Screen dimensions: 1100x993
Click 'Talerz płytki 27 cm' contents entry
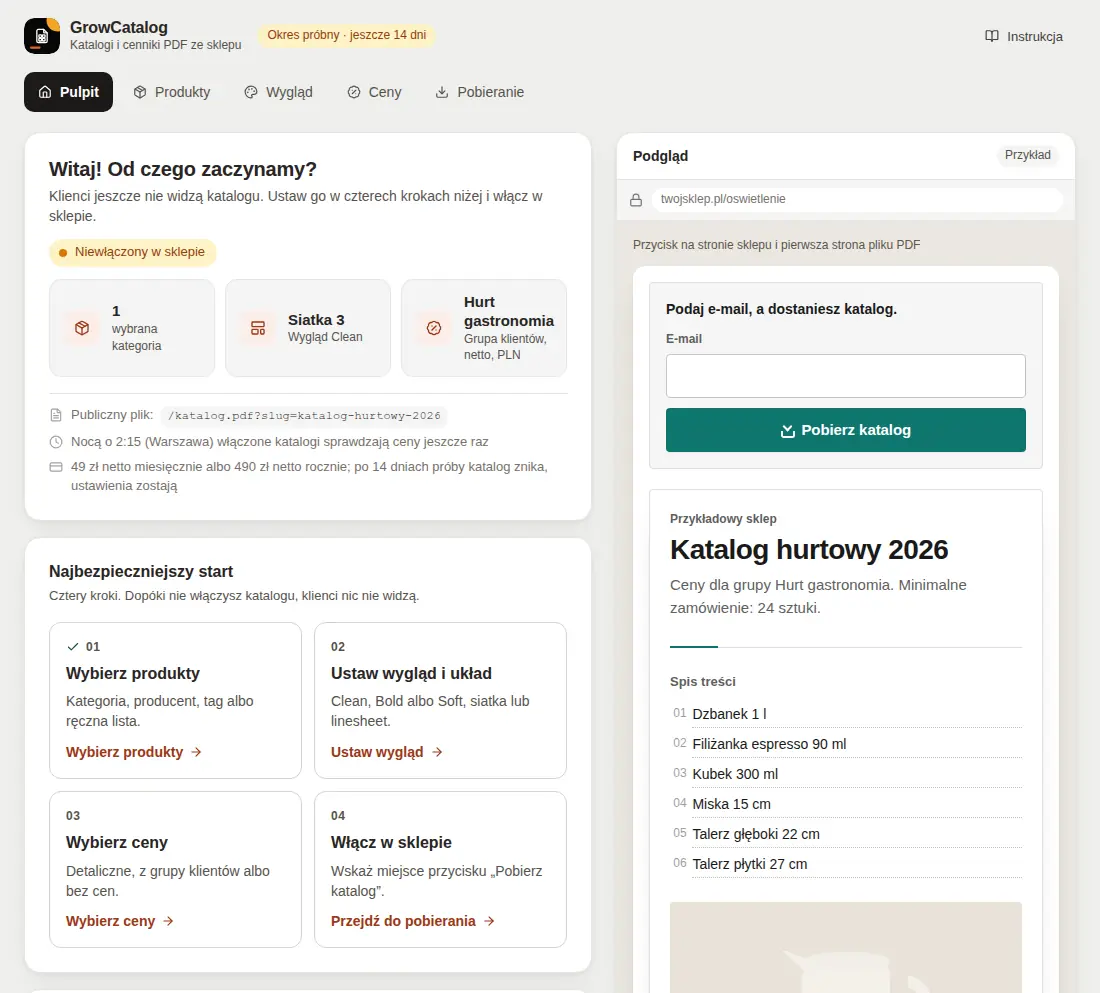(749, 865)
